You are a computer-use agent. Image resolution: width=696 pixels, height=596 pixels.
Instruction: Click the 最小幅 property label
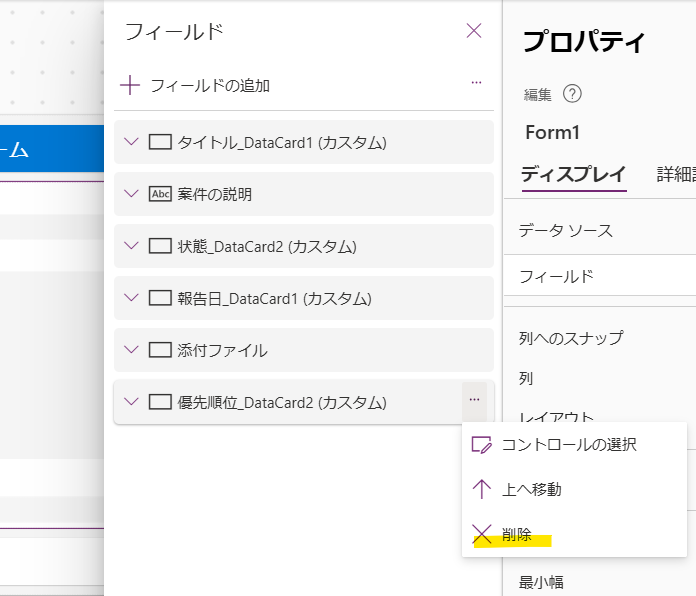(541, 582)
